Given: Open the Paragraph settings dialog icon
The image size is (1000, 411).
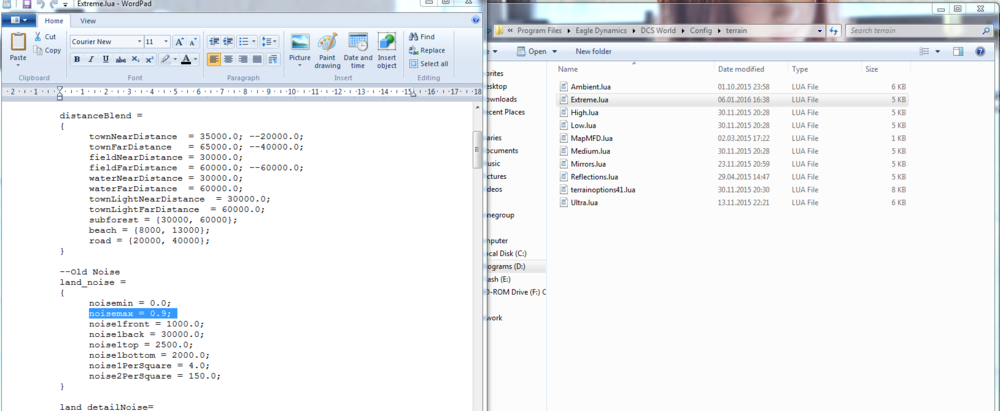Looking at the screenshot, I should tap(273, 59).
